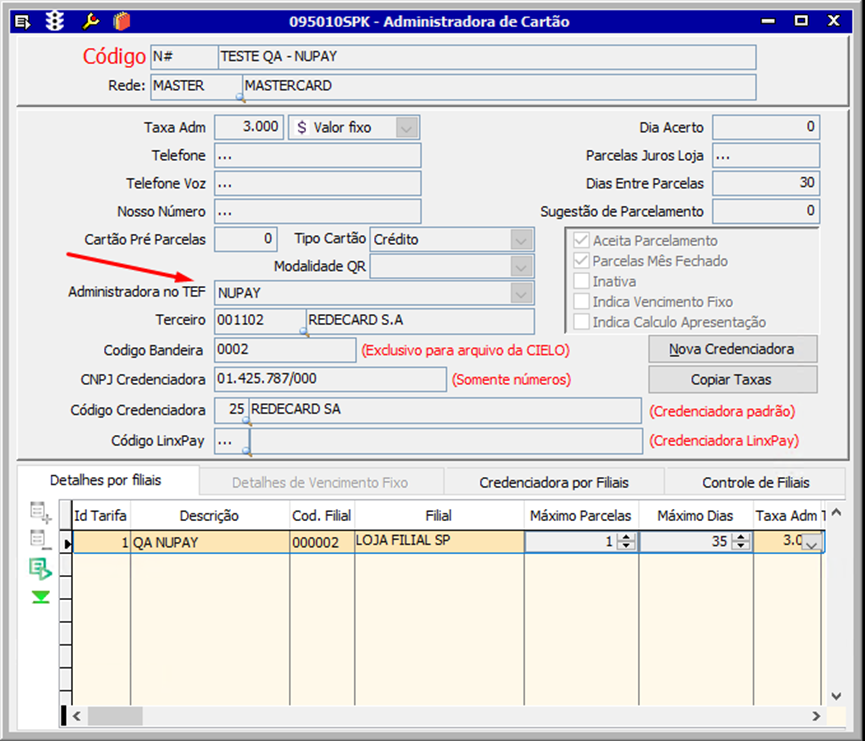Click the Telefone input field
The width and height of the screenshot is (865, 741).
pyautogui.click(x=318, y=156)
